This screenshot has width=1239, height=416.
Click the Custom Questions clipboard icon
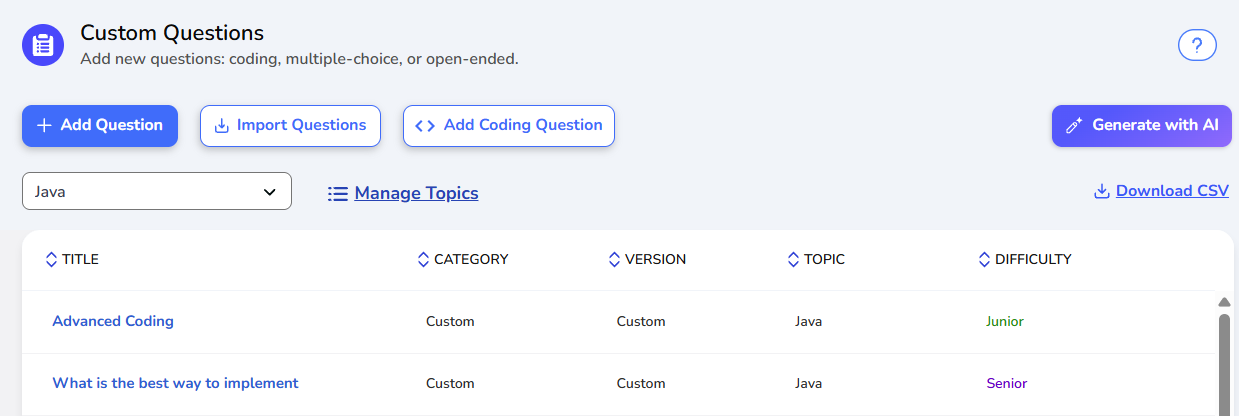43,46
